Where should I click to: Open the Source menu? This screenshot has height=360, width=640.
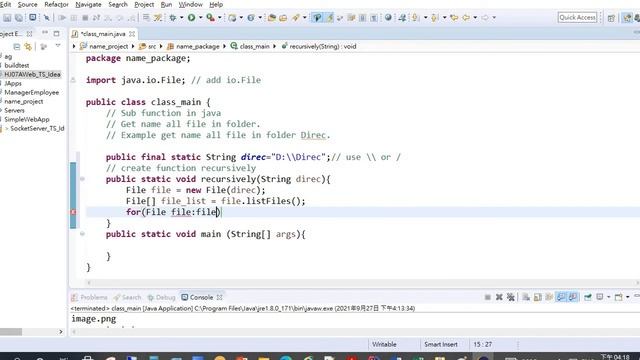27,4
